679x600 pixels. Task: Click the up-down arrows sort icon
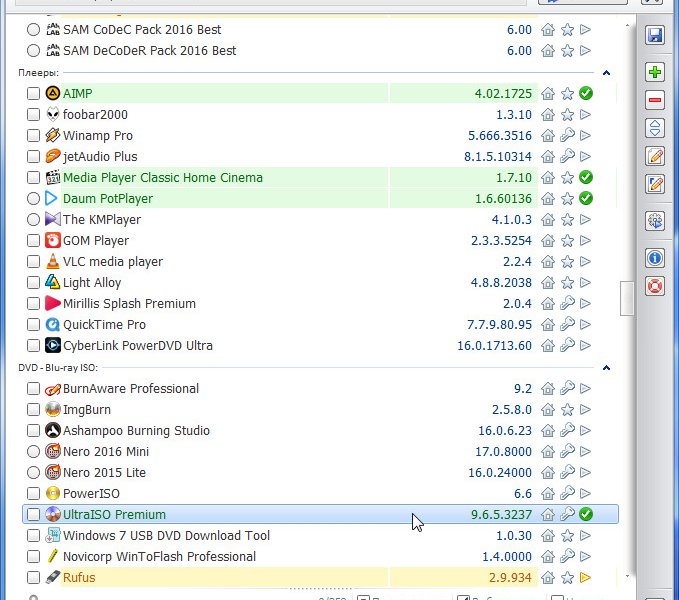click(x=655, y=128)
